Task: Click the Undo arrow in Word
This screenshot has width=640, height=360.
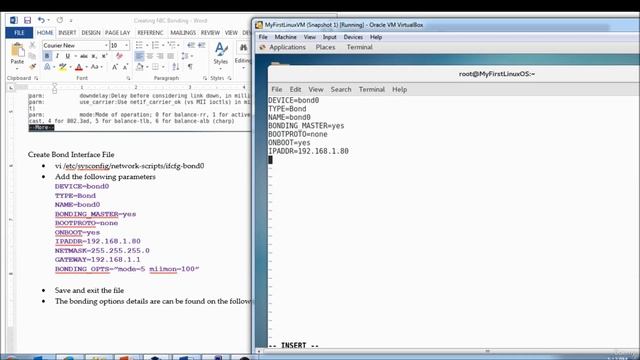Action: 41,20
